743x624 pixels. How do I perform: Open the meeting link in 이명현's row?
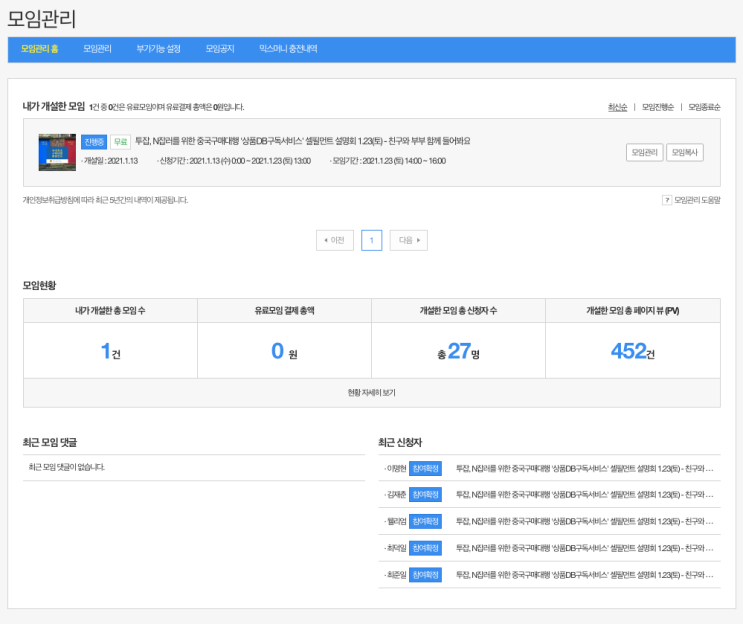click(x=585, y=469)
